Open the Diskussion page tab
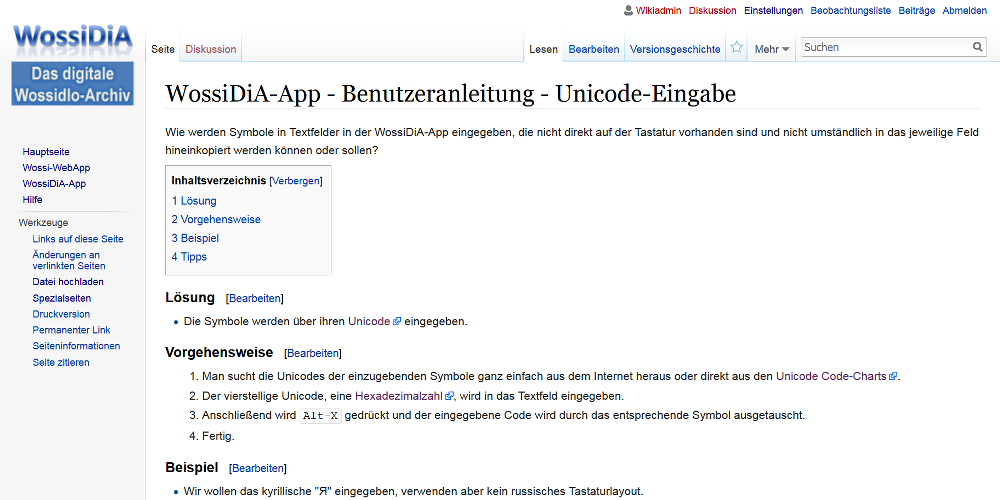The width and height of the screenshot is (1000, 500). pyautogui.click(x=210, y=49)
